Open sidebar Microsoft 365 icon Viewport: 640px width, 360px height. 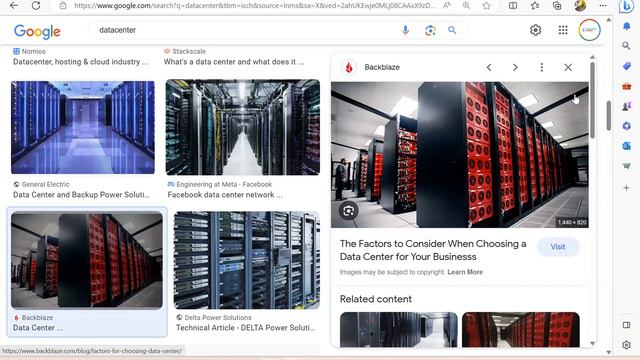tap(627, 126)
